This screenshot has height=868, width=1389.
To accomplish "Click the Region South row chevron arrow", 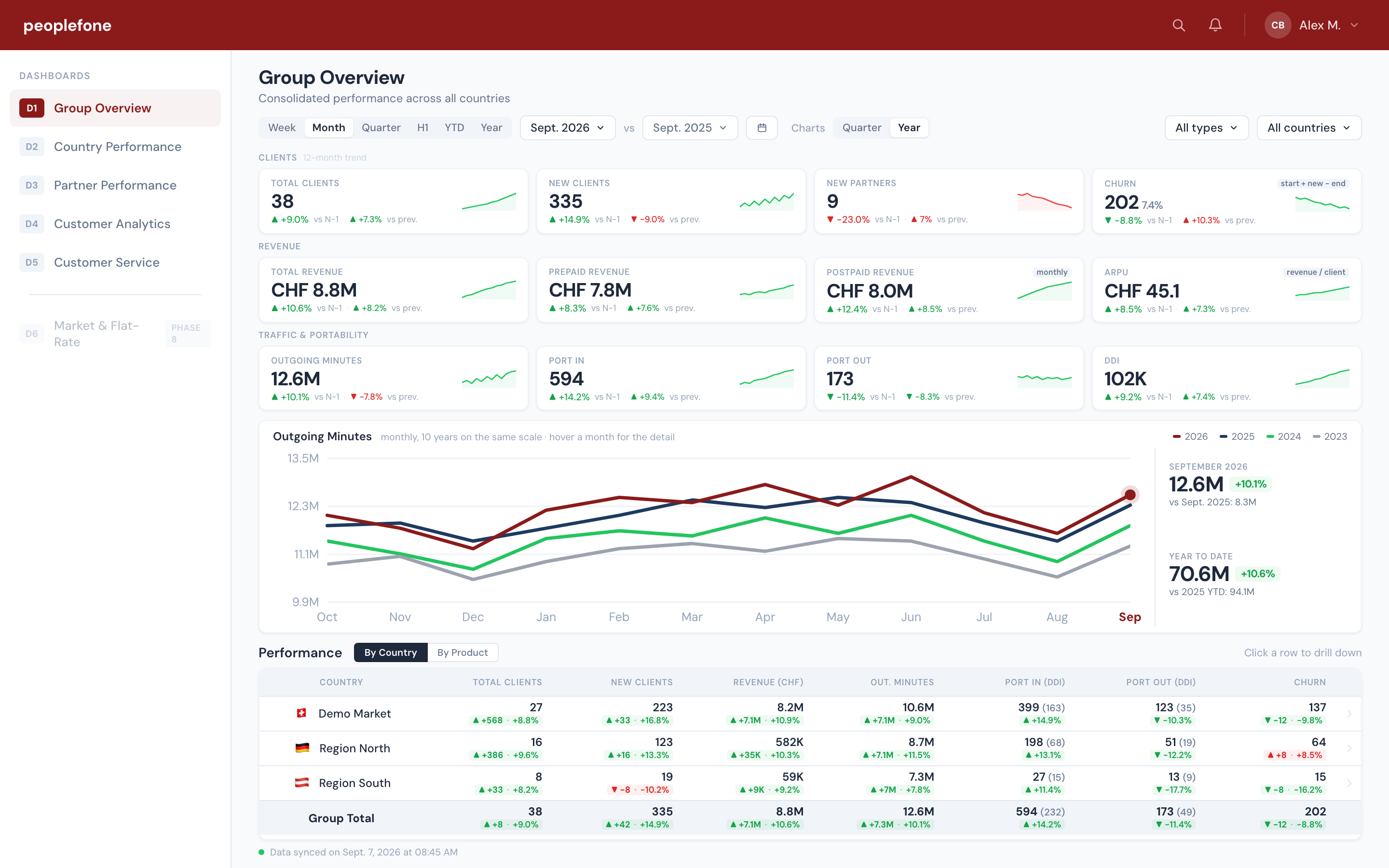I will [x=1349, y=783].
